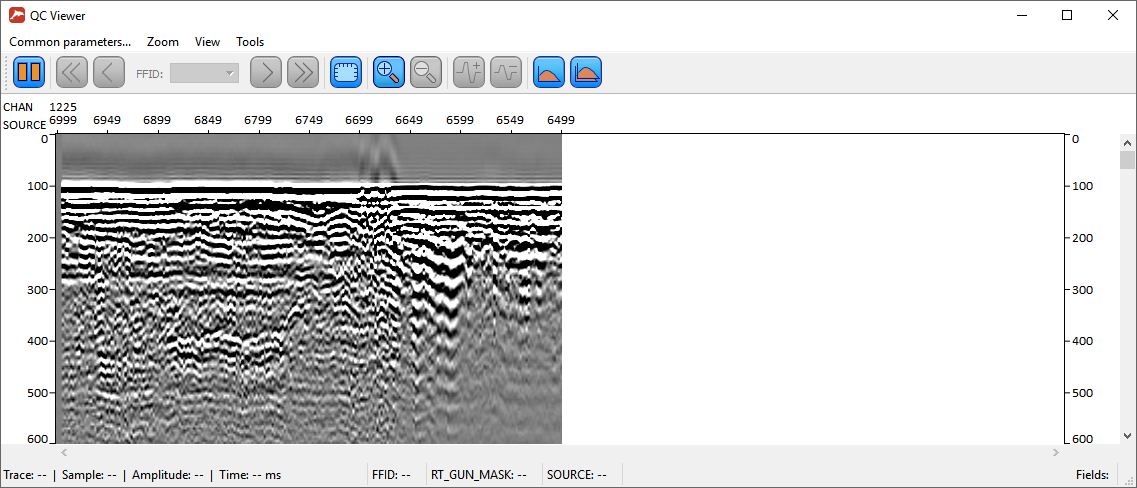Viewport: 1137px width, 488px height.
Task: Jump to last record with double-right arrows
Action: (303, 73)
